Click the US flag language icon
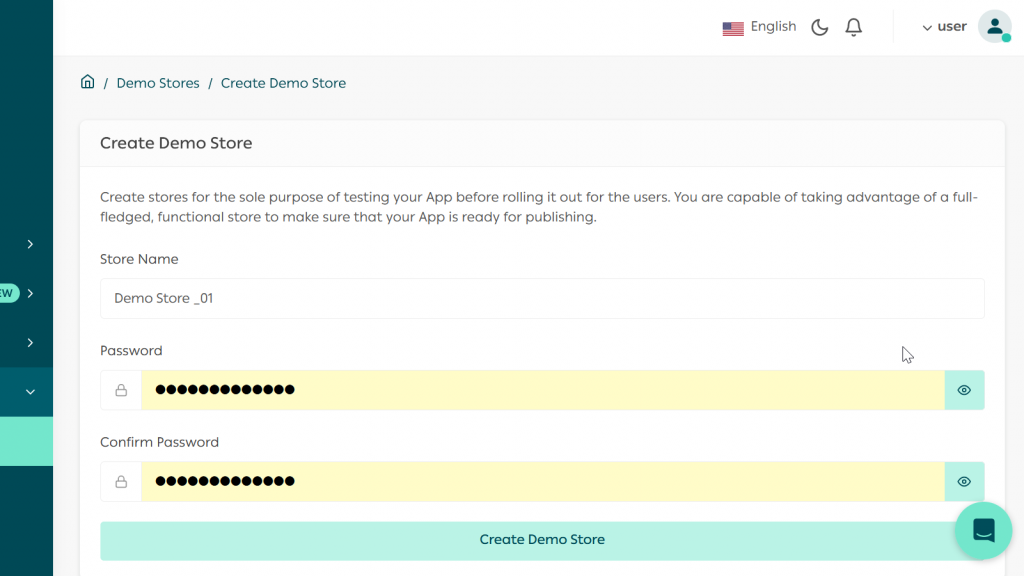Viewport: 1024px width, 576px height. point(733,27)
